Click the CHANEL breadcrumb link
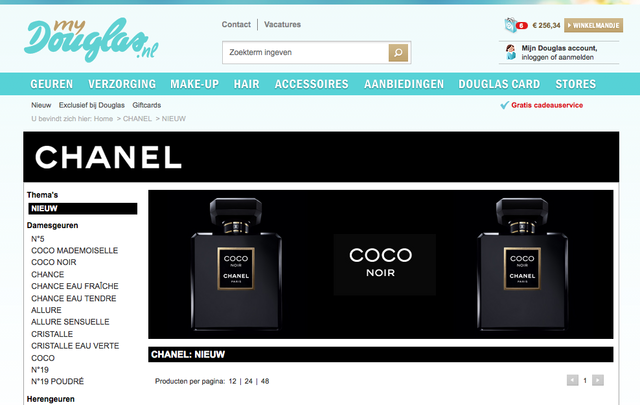 pyautogui.click(x=137, y=119)
